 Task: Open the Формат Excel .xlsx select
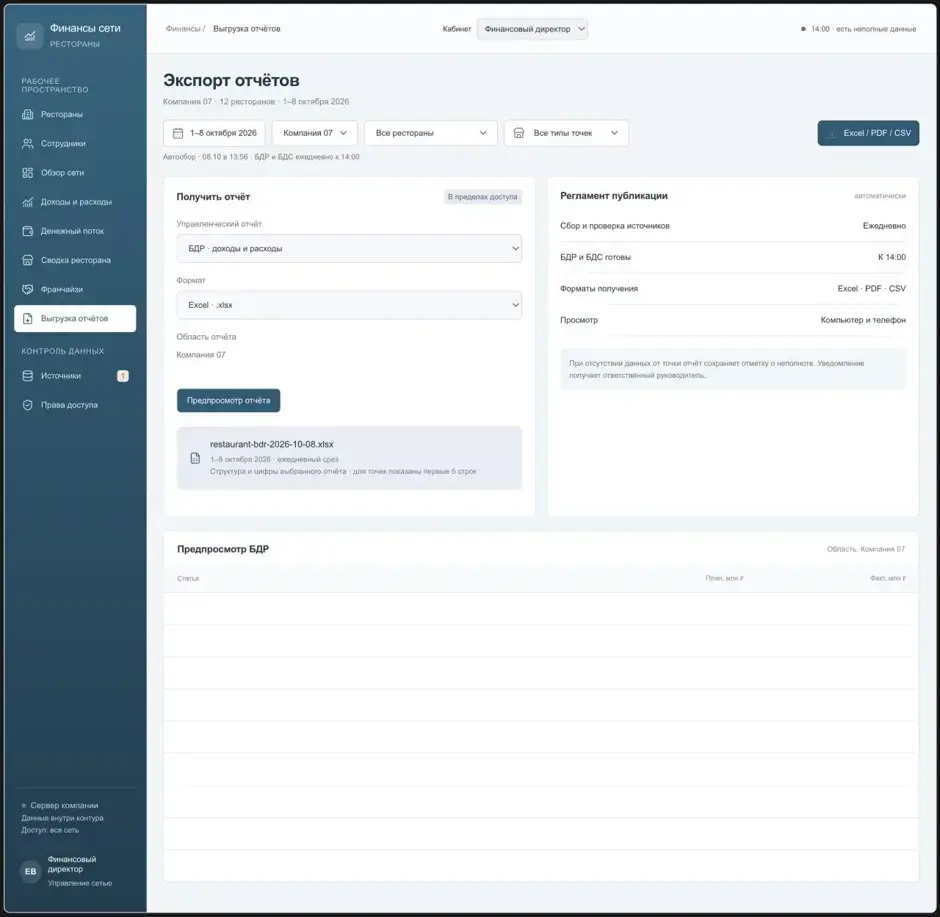pos(349,305)
